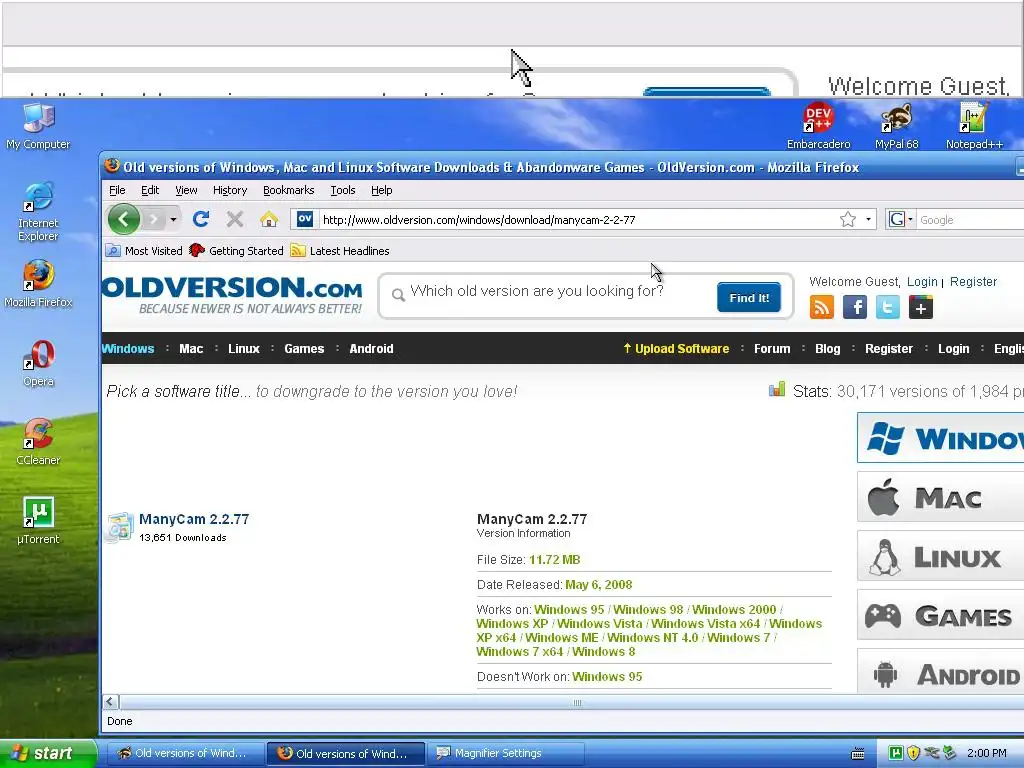
Task: Open the History menu
Action: point(230,190)
